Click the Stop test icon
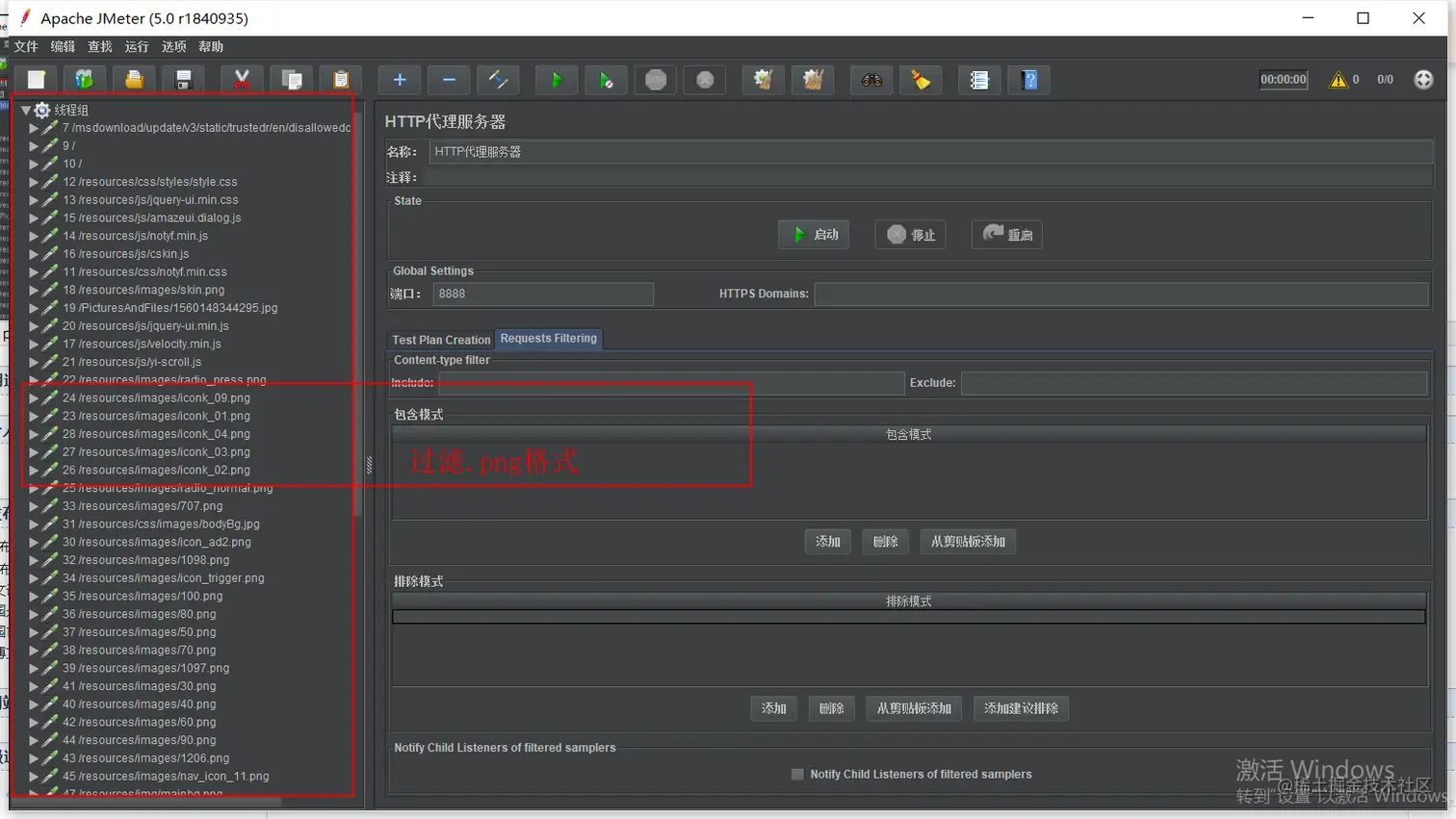Screen dimensions: 1456x819 [656, 80]
